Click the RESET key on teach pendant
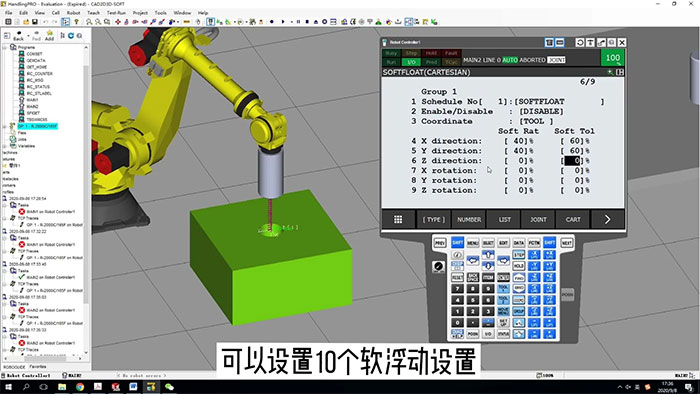 click(x=457, y=277)
